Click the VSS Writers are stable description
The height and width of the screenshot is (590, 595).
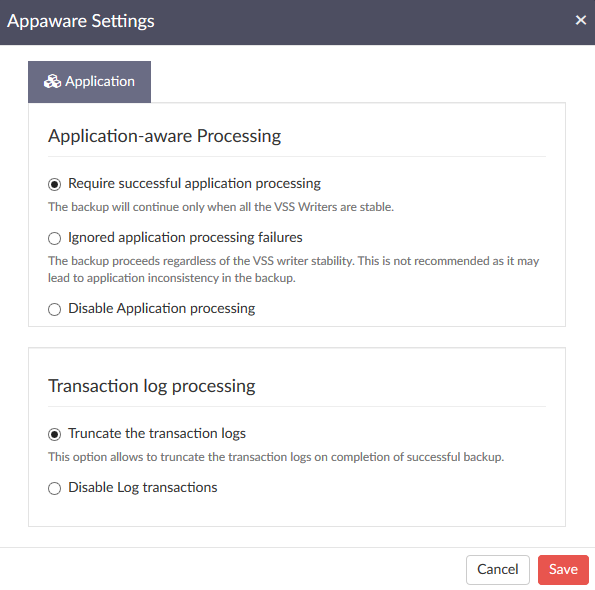pyautogui.click(x=221, y=207)
